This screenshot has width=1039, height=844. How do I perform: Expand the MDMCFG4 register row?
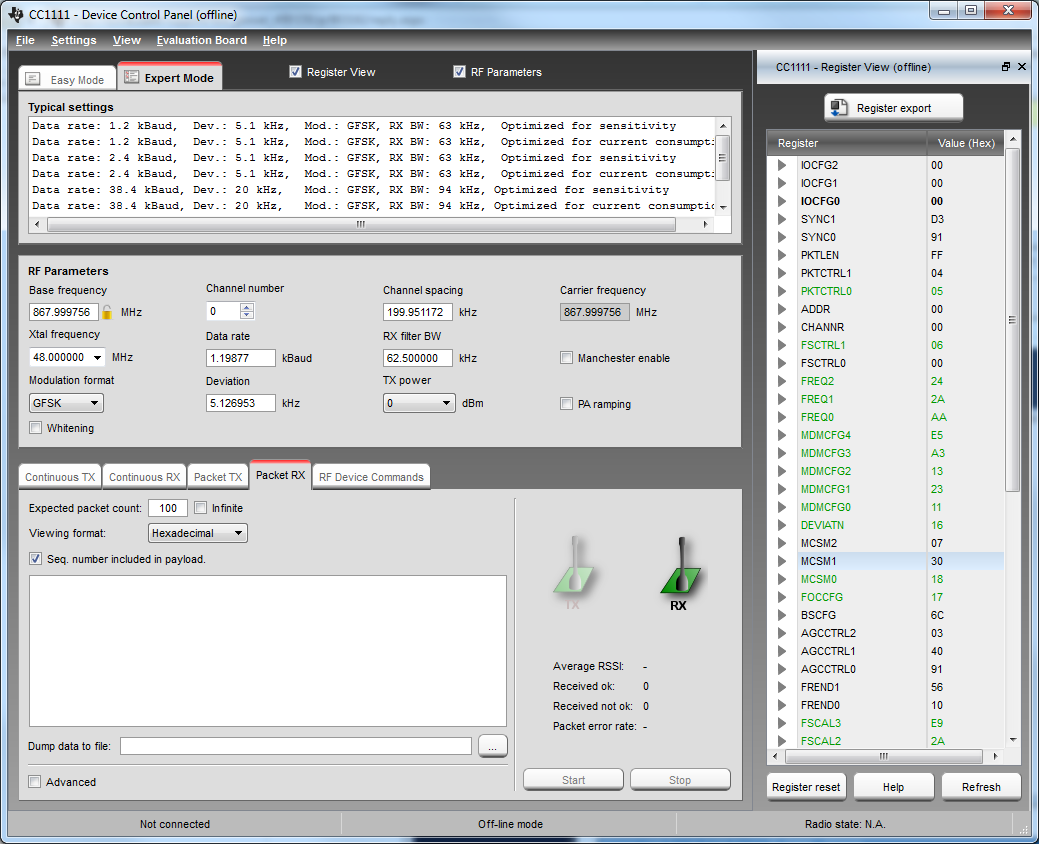[782, 435]
